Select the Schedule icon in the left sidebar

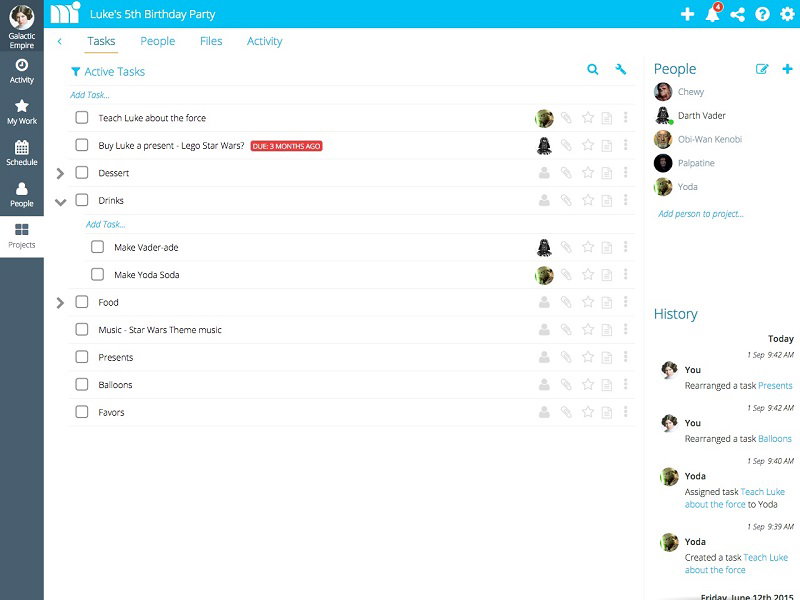pos(20,148)
